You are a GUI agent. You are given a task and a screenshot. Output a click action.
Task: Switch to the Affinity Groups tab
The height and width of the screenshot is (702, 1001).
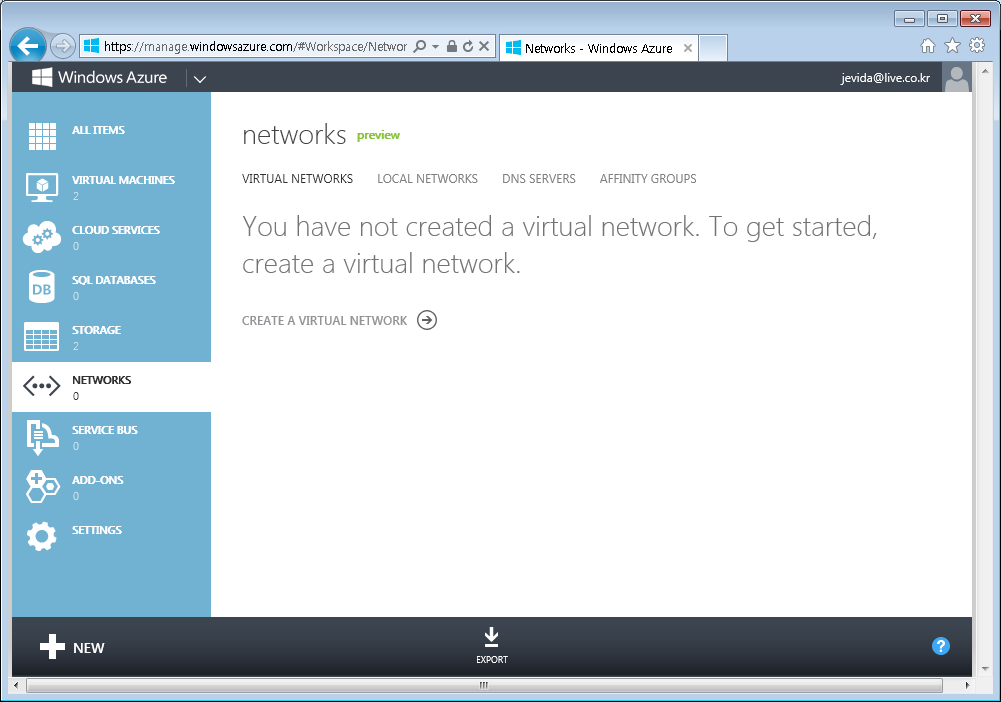pos(648,179)
